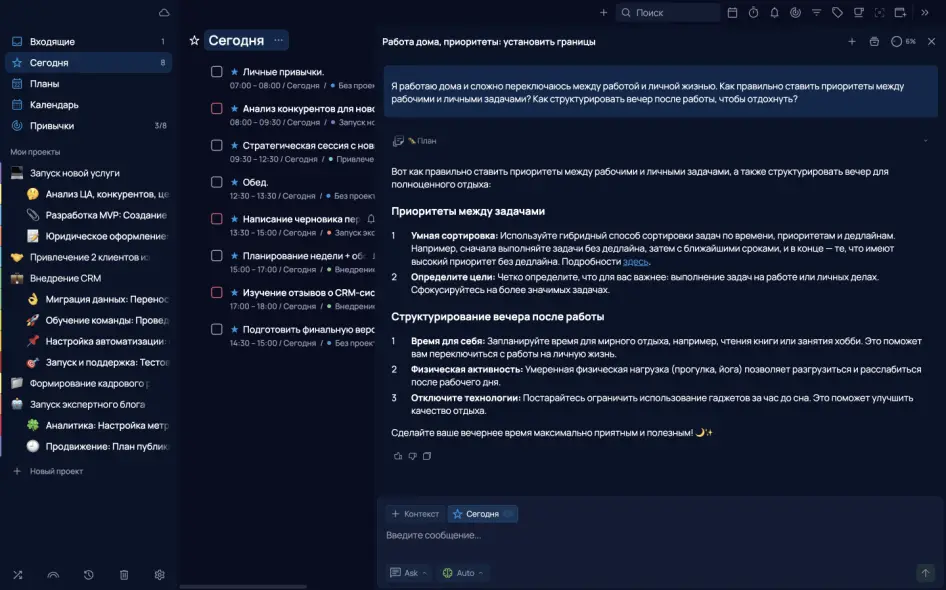Expand the toolbar with double chevron

(925, 13)
